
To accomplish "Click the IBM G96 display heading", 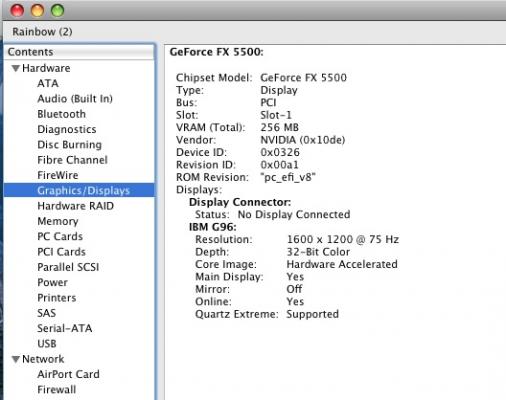I will click(x=213, y=227).
